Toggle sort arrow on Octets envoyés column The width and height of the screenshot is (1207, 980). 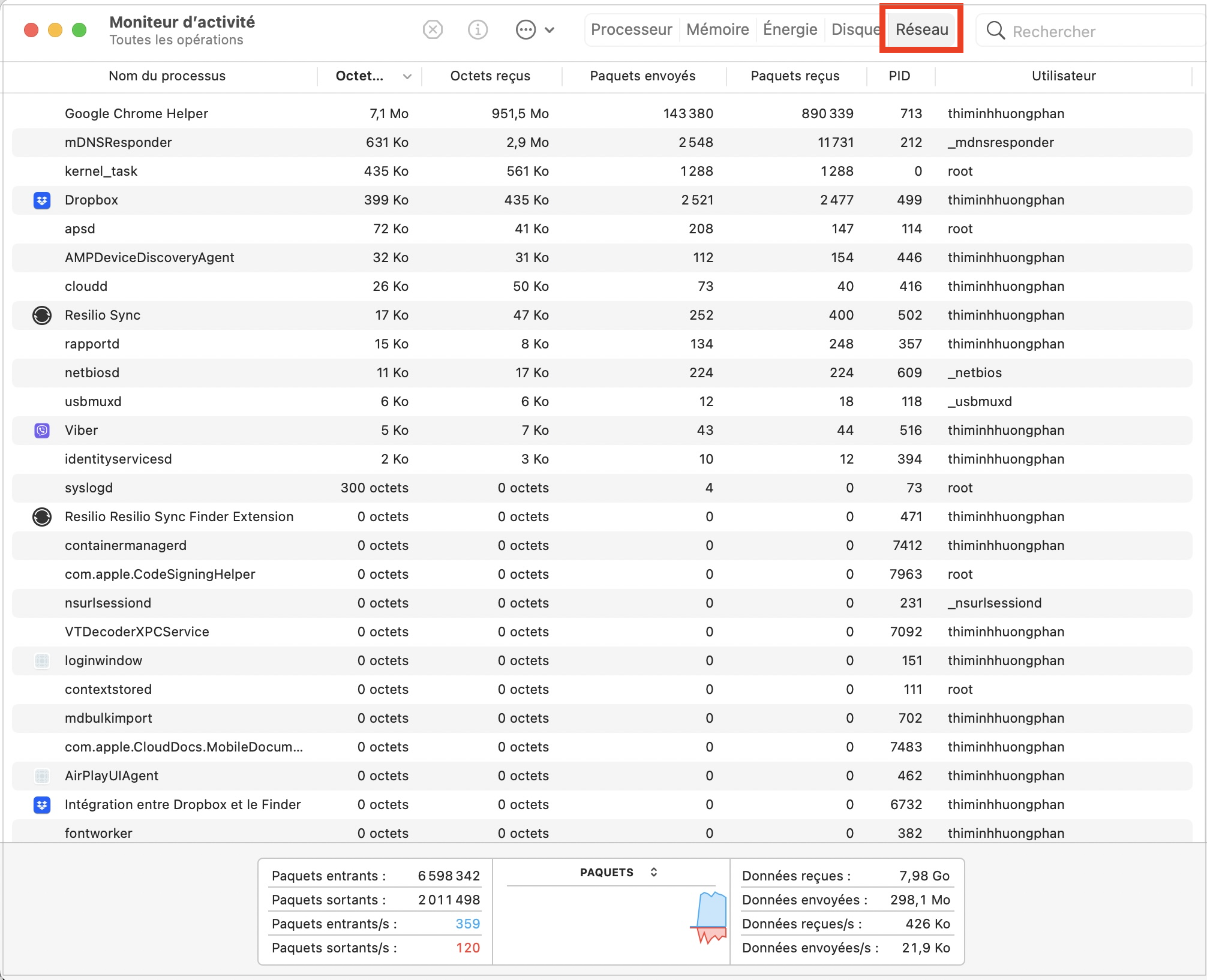407,77
